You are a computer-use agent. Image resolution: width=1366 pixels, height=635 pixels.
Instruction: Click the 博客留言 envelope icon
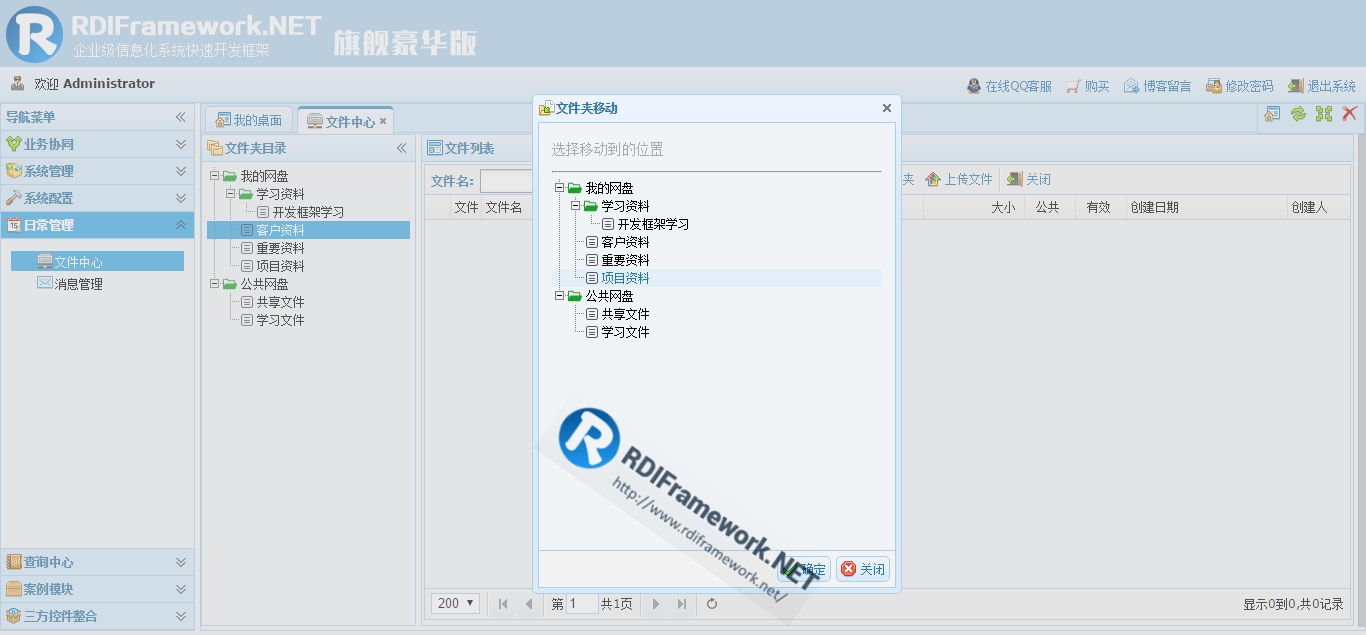(x=1132, y=86)
